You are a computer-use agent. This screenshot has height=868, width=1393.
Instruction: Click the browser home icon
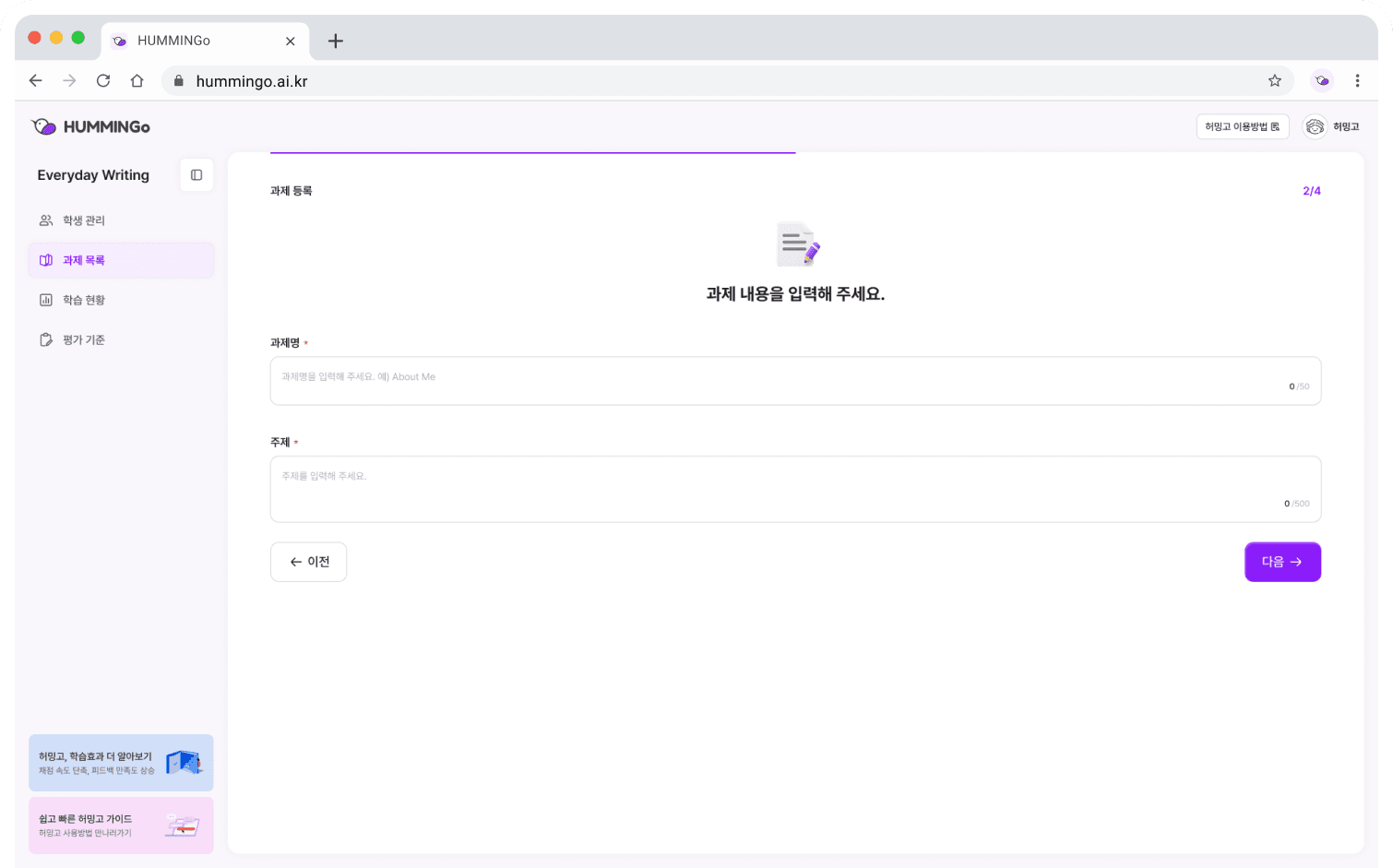(137, 81)
